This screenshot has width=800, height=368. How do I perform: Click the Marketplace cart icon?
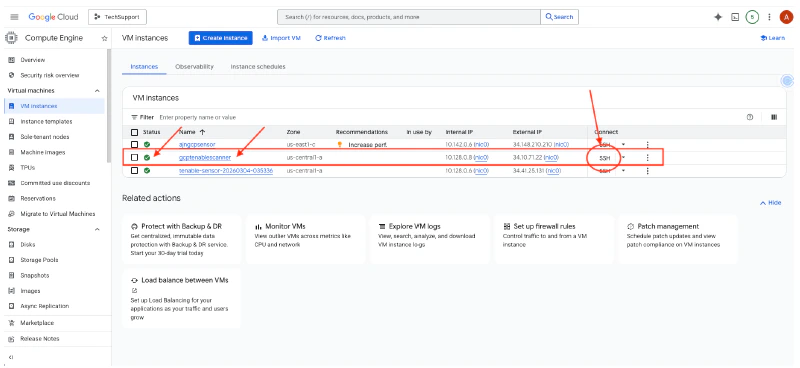click(x=11, y=323)
